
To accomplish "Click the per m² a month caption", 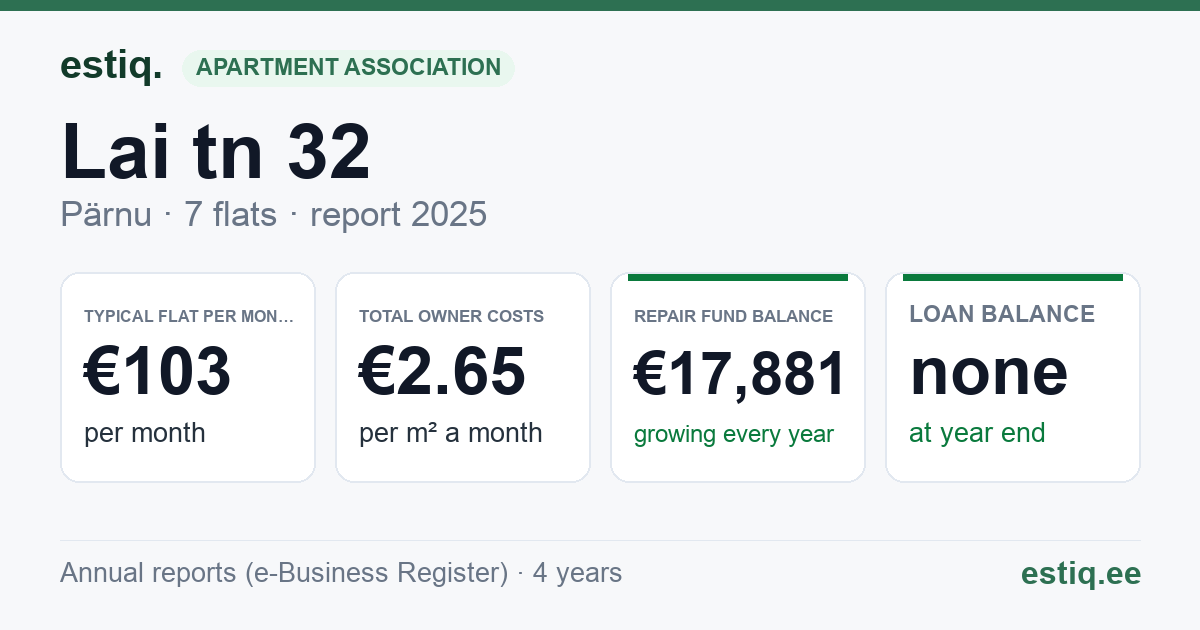I will click(451, 433).
